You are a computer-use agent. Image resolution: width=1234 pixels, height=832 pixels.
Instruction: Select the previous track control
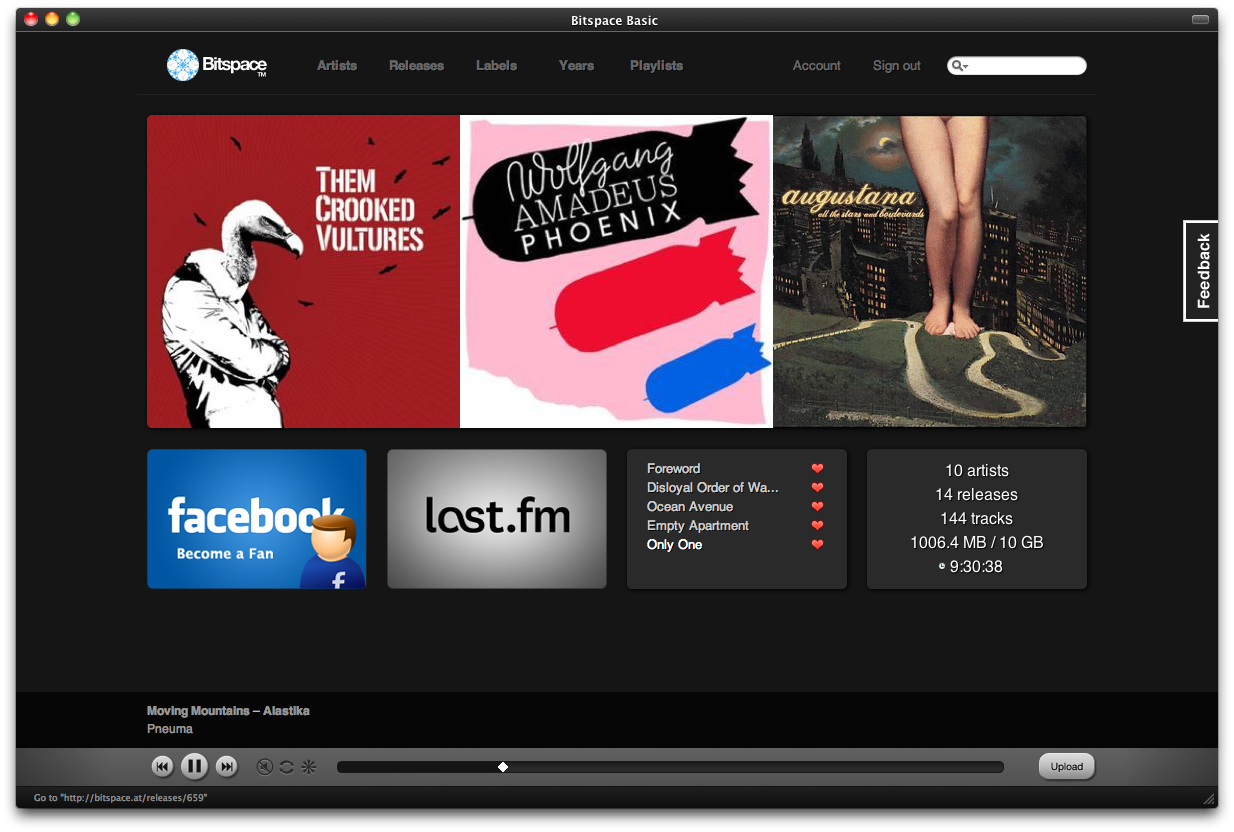pyautogui.click(x=163, y=766)
